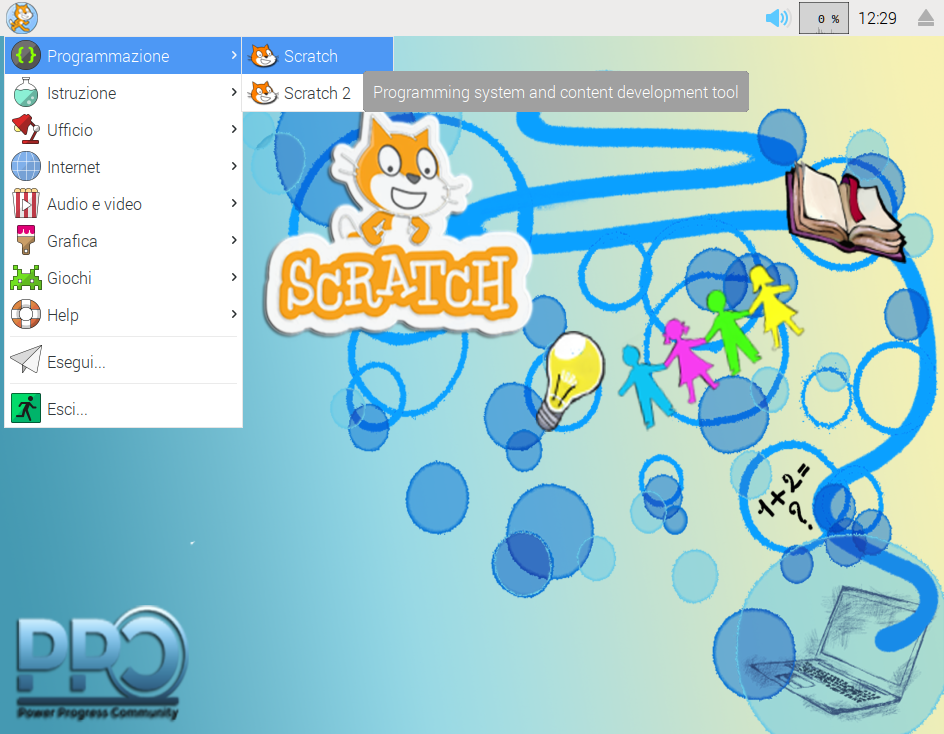
Task: Launch Scratch from the submenu
Action: click(x=317, y=56)
